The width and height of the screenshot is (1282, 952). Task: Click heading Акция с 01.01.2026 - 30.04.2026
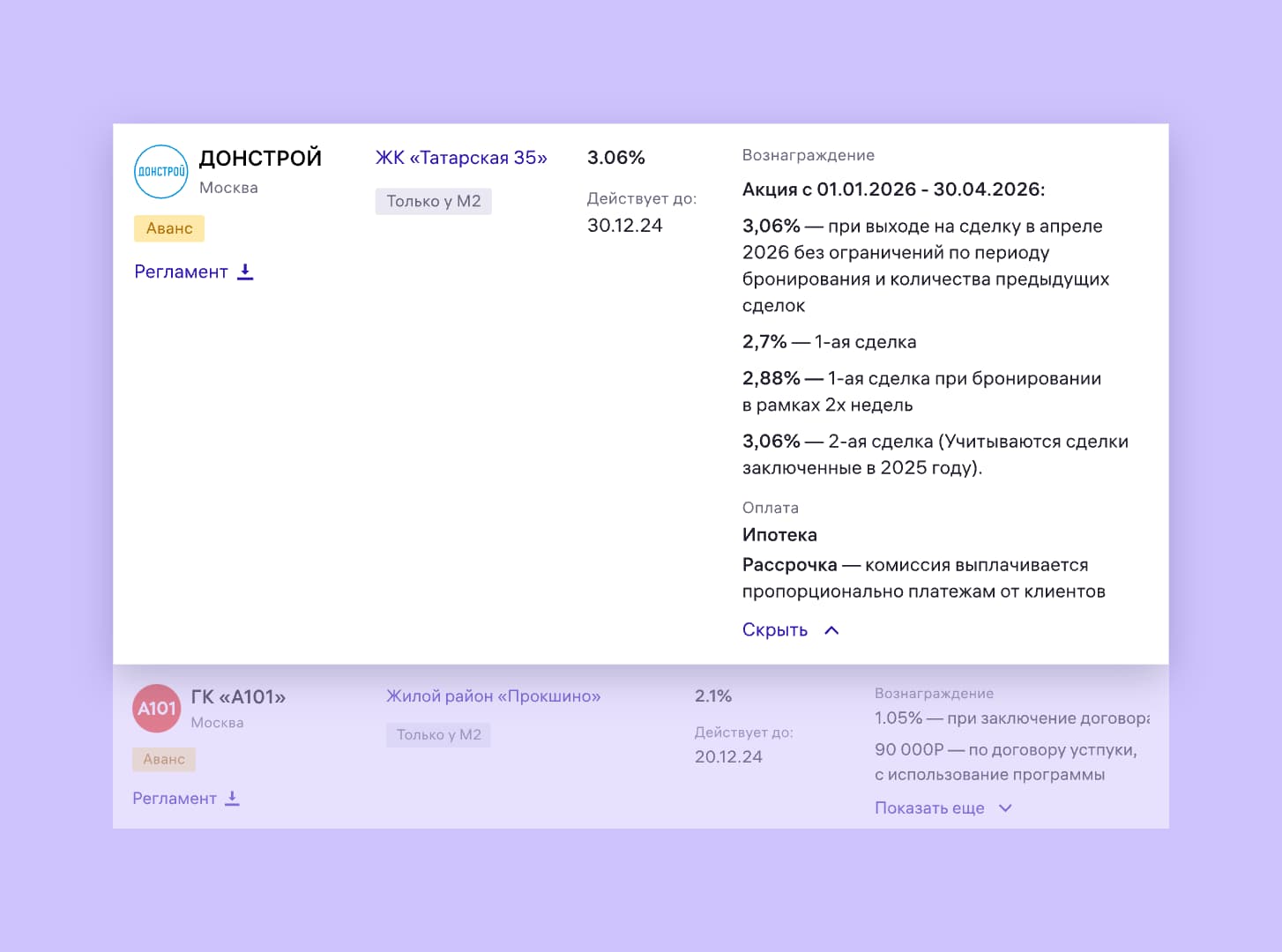pos(894,190)
